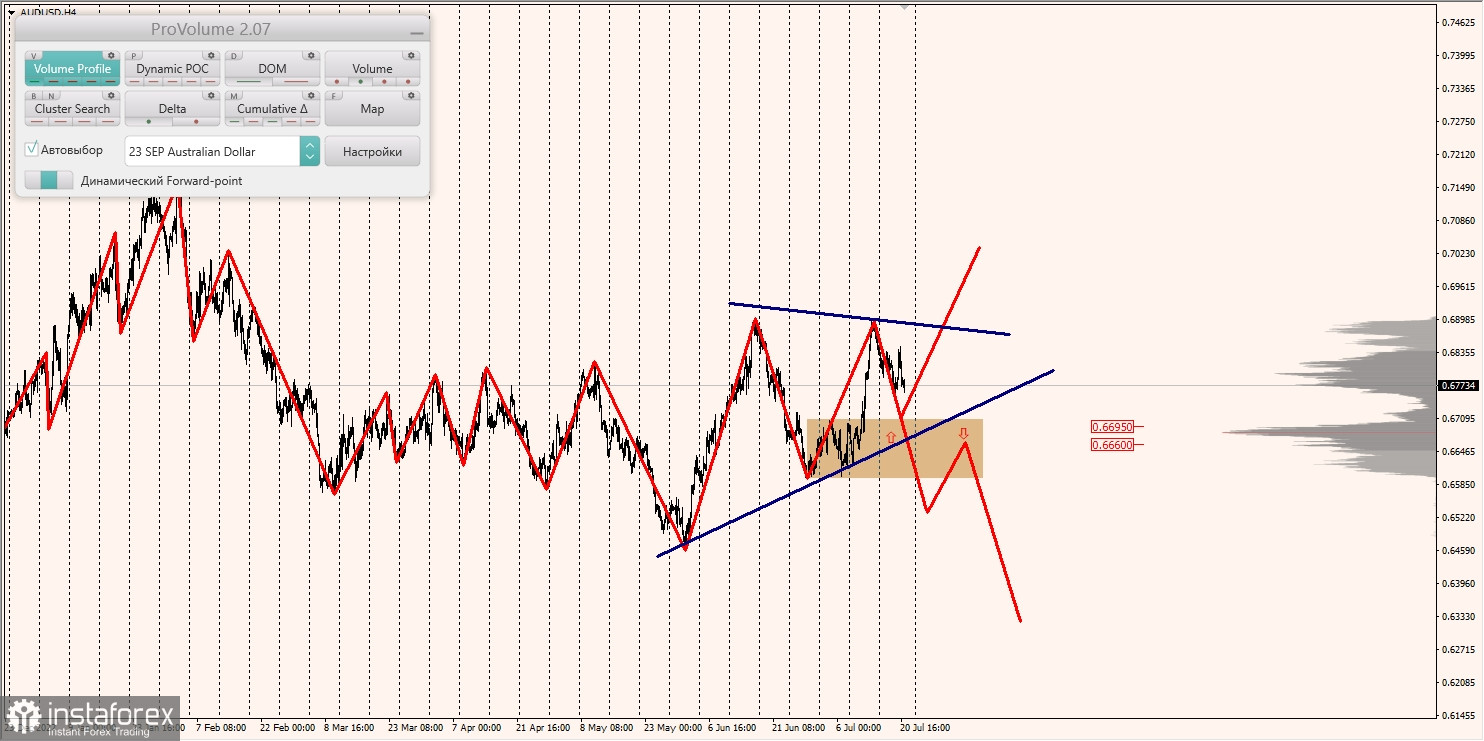Screen dimensions: 1484x741
Task: Click the chart menu triangle beside AUDUSD,H4
Action: click(10, 12)
